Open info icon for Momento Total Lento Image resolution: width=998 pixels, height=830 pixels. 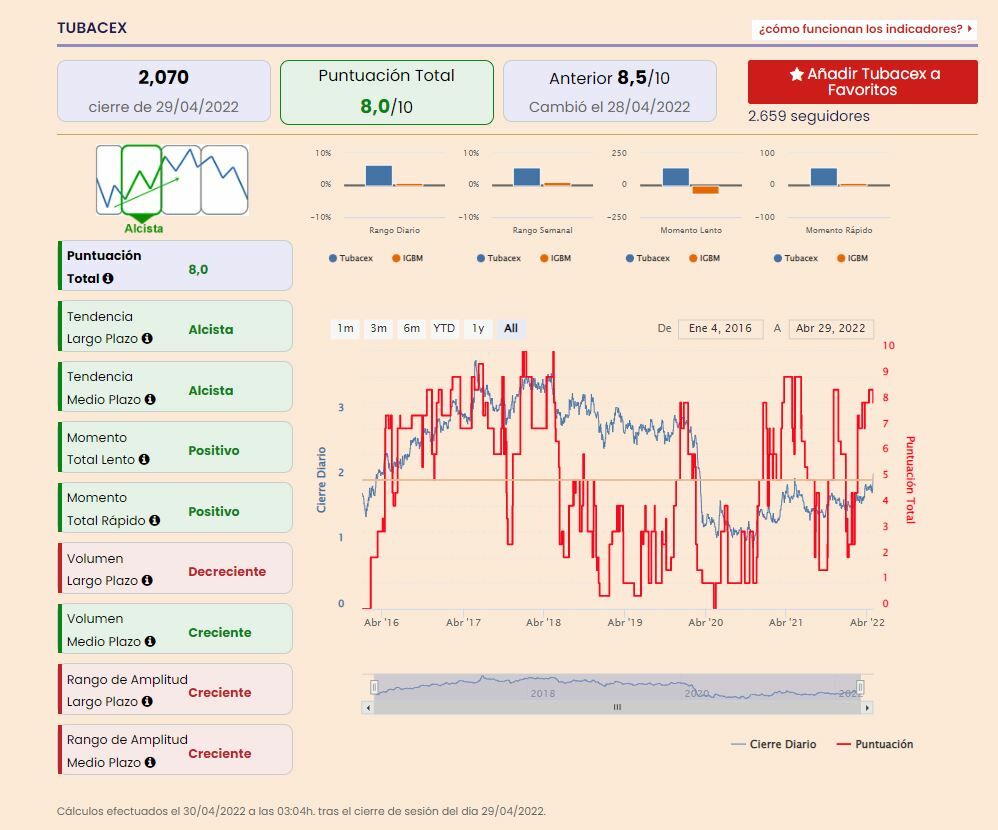click(144, 459)
